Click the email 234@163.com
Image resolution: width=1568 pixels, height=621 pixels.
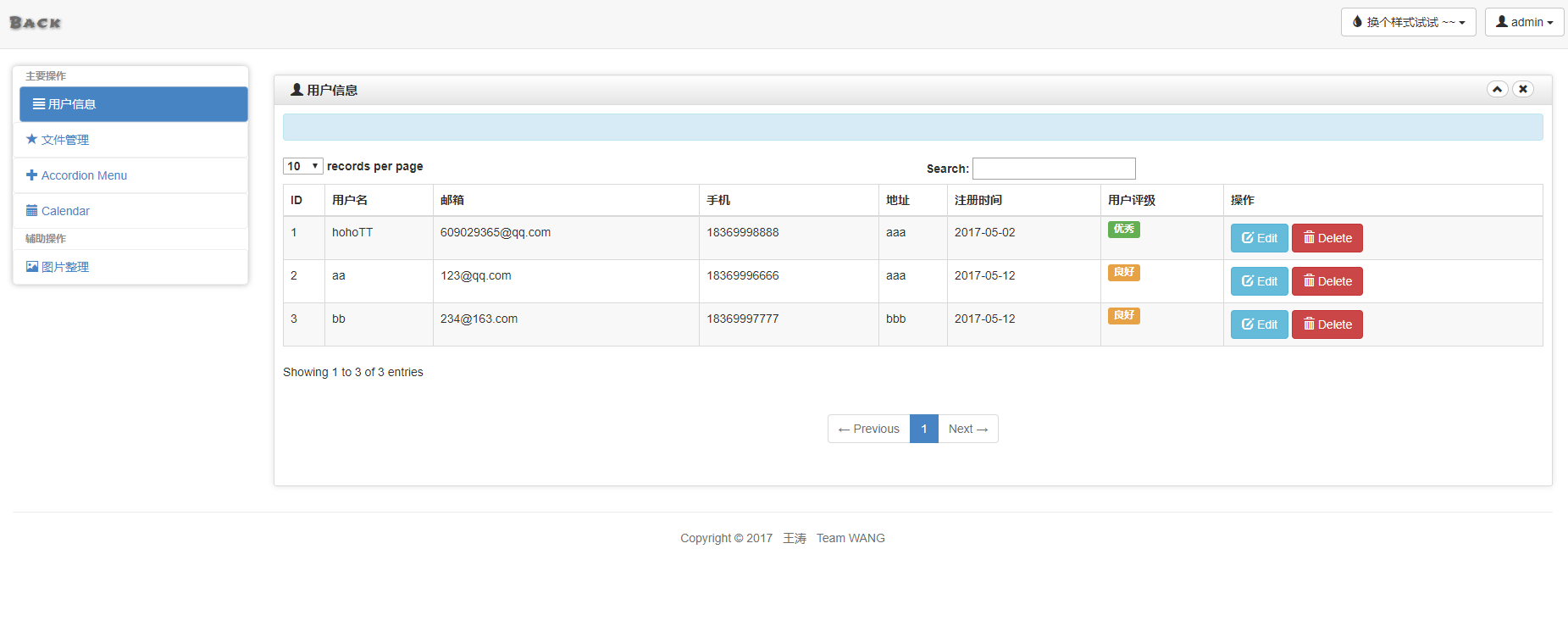pos(479,319)
